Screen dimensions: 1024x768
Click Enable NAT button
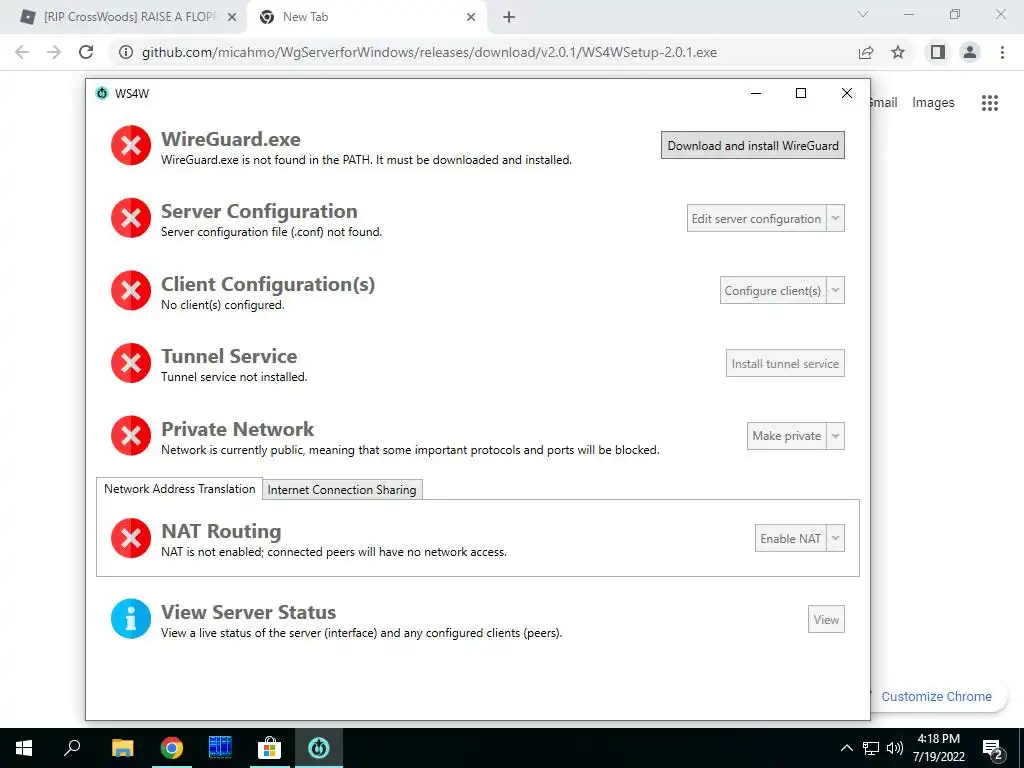point(790,538)
